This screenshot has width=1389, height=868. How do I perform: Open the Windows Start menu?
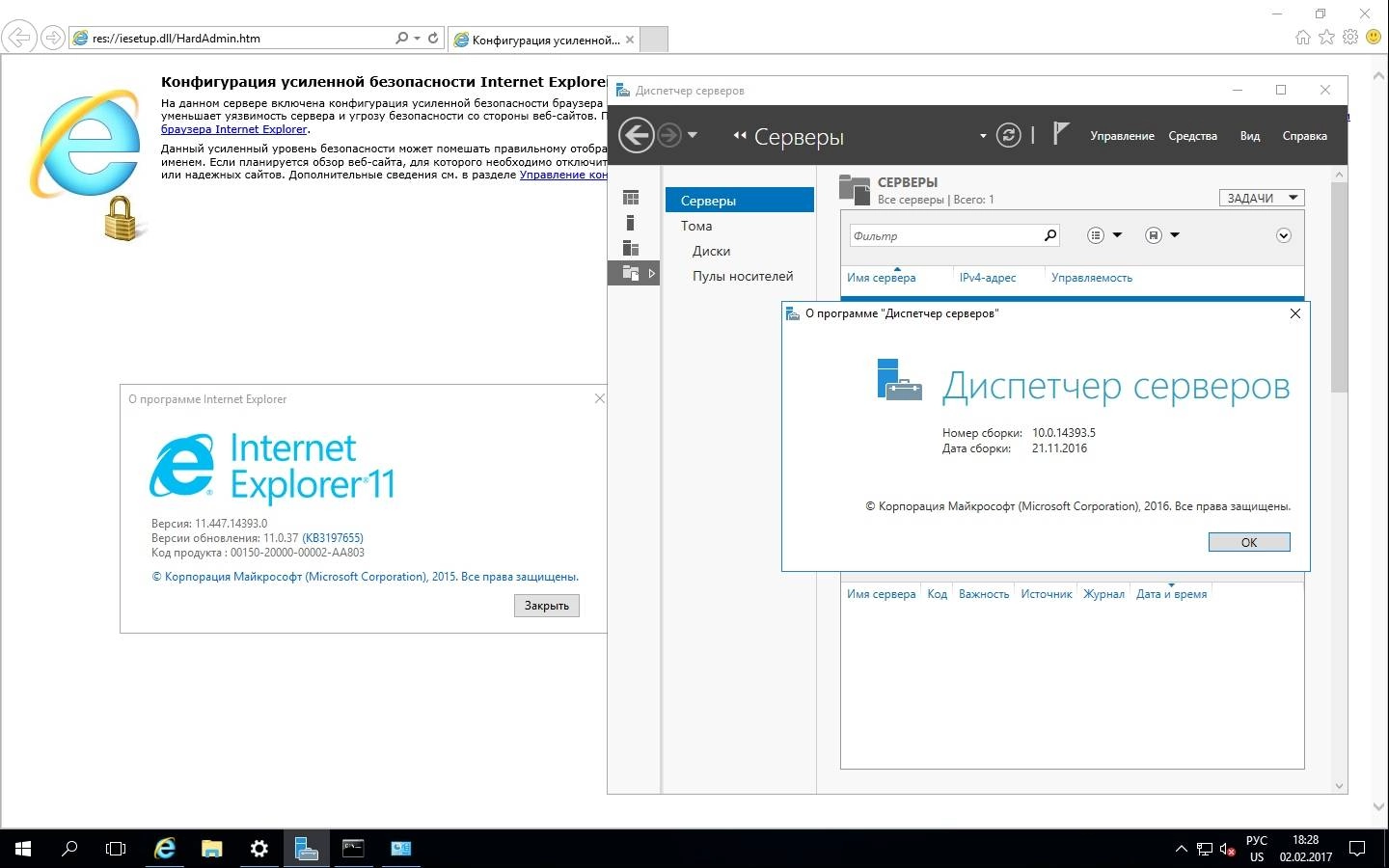(23, 849)
